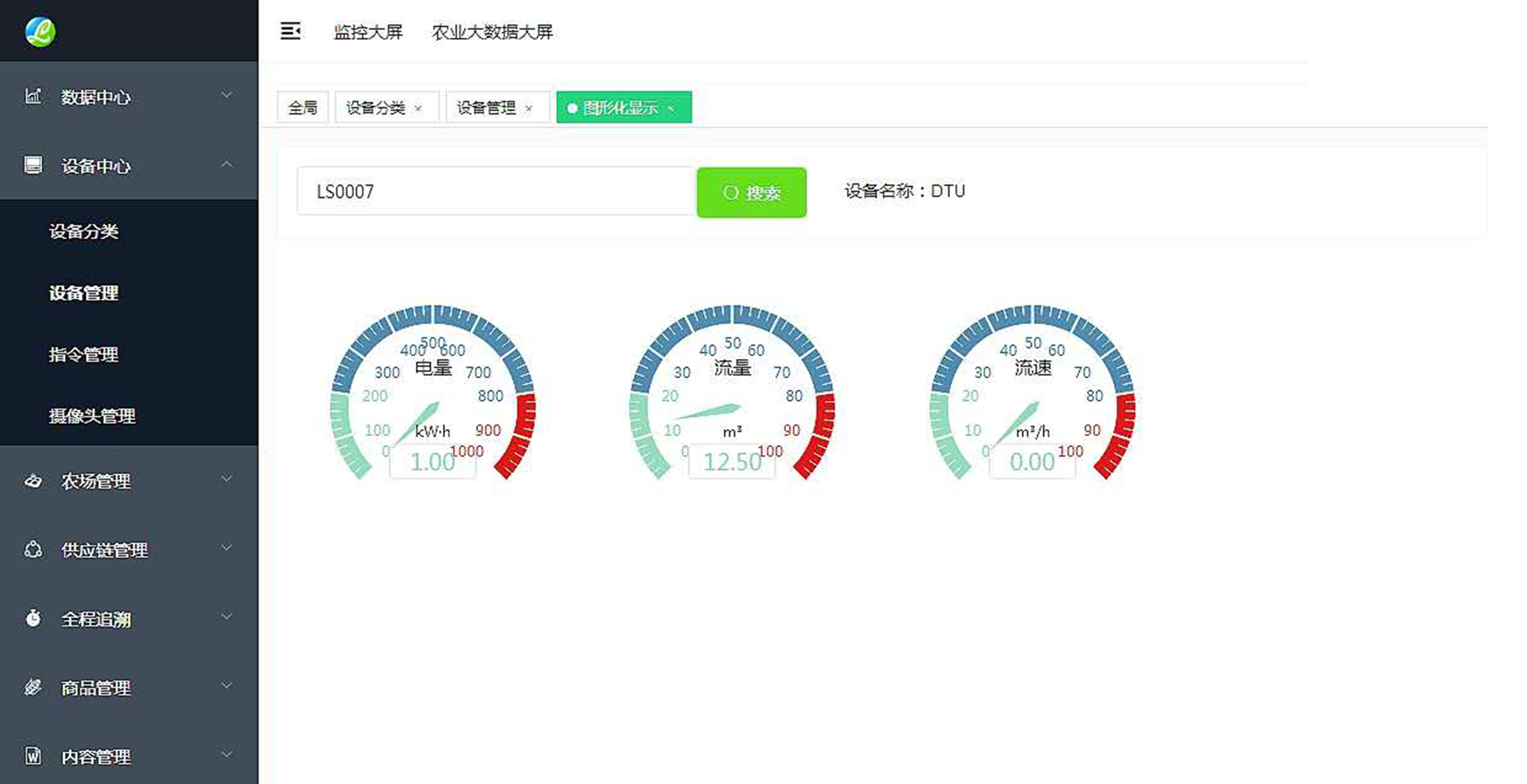Click the 内容管理 document icon
The image size is (1527, 784).
point(33,756)
